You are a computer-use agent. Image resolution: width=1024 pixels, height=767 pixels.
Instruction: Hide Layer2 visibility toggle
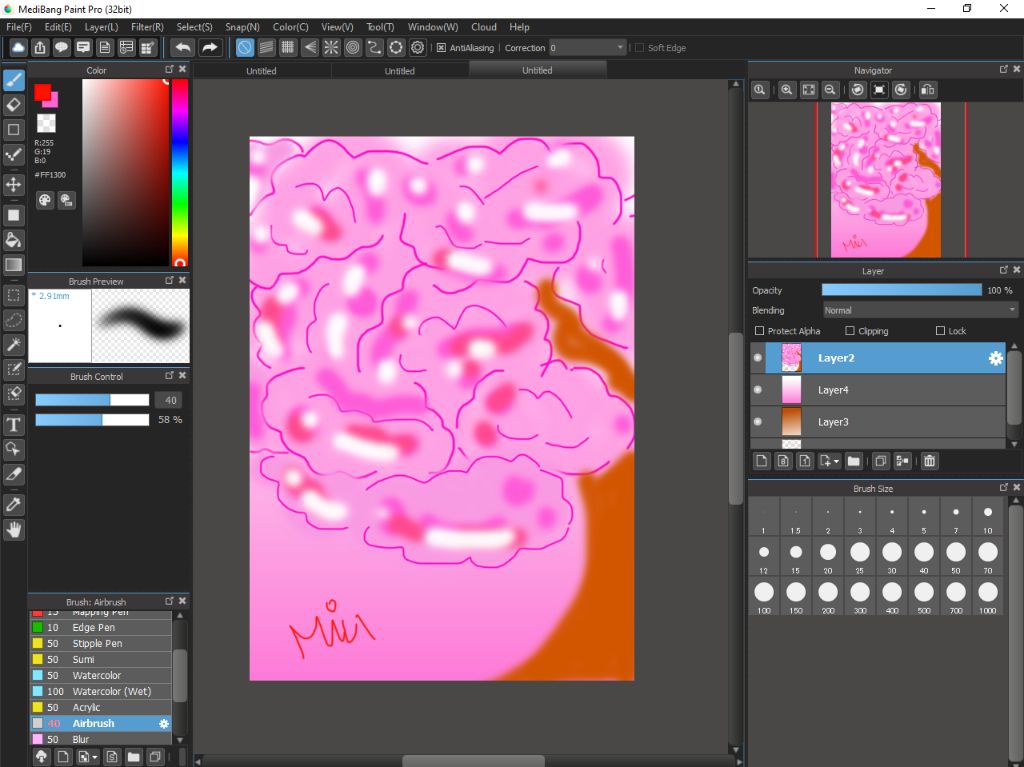coord(758,358)
